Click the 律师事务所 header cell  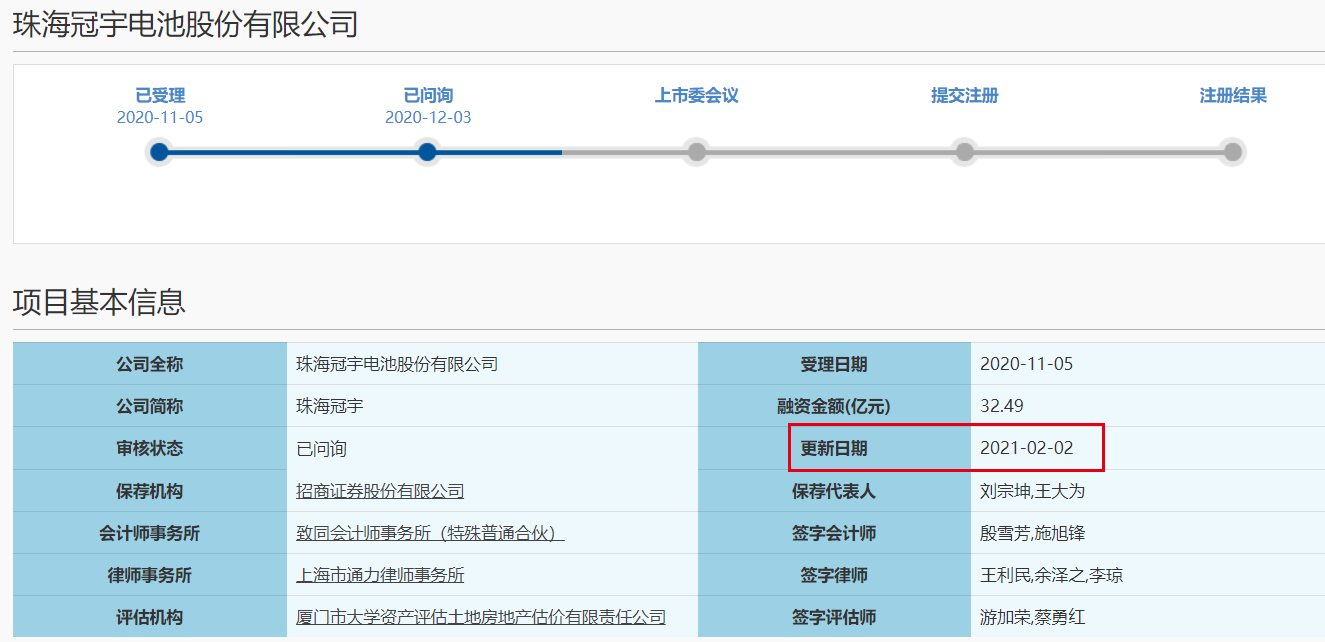150,575
